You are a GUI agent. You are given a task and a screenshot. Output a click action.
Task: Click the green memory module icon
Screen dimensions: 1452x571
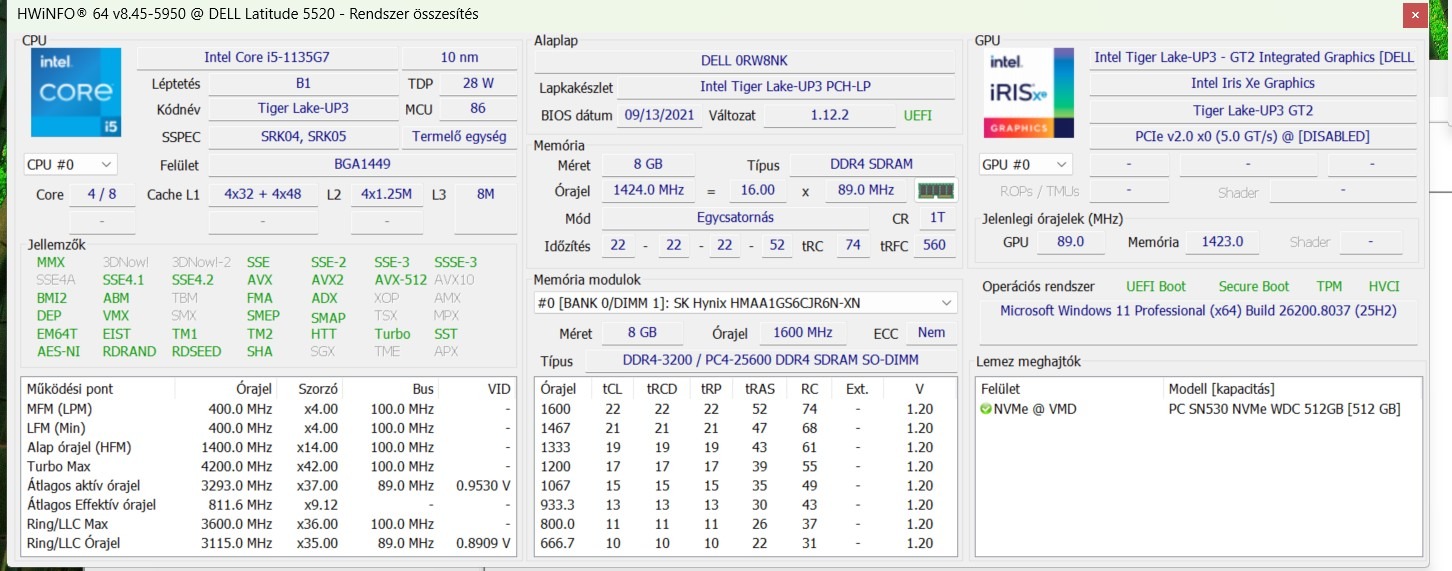pyautogui.click(x=936, y=190)
